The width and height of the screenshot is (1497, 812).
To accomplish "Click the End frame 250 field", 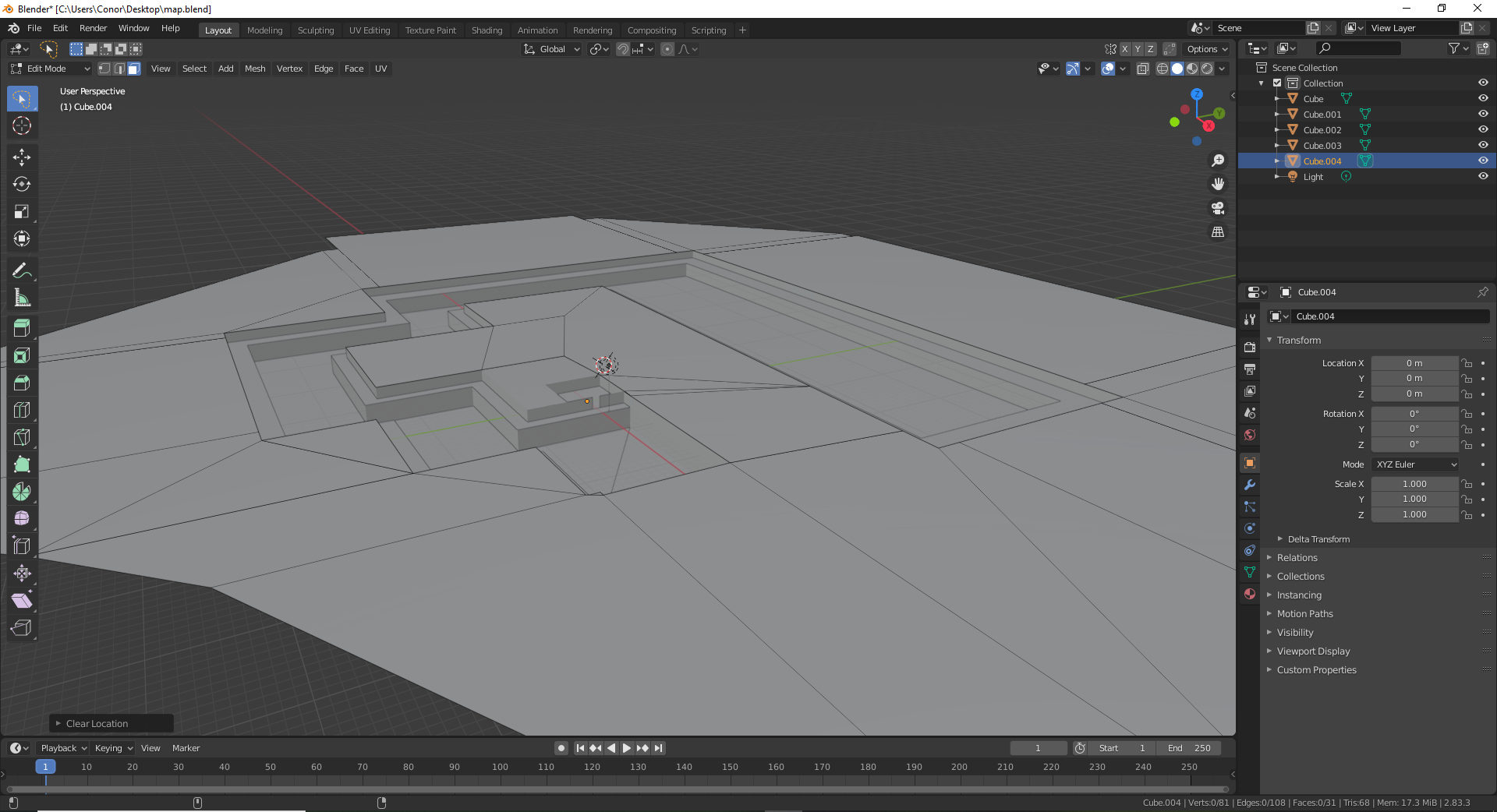I will [x=1189, y=748].
